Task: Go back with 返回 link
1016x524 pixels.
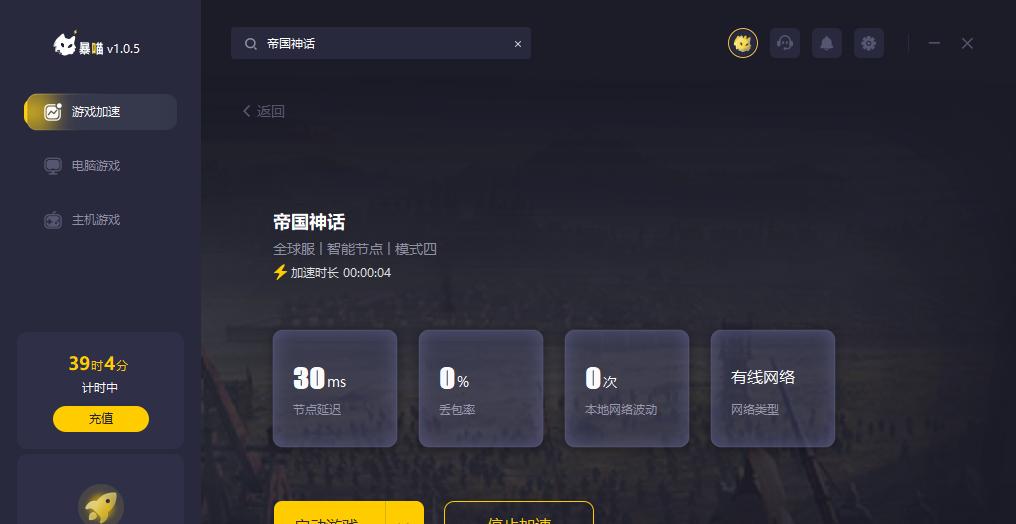Action: coord(264,111)
